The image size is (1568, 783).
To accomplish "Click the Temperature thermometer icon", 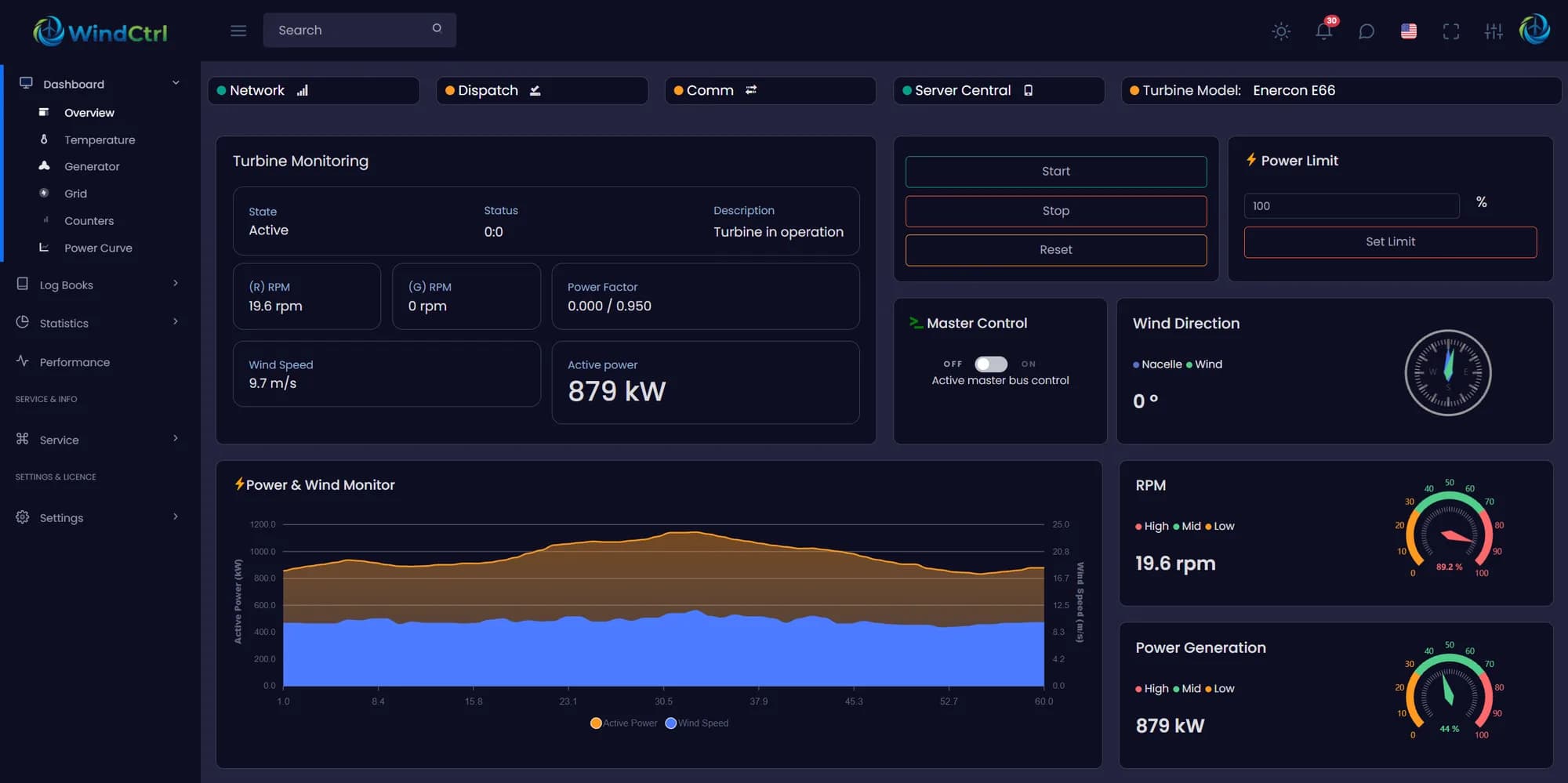I will [x=44, y=139].
